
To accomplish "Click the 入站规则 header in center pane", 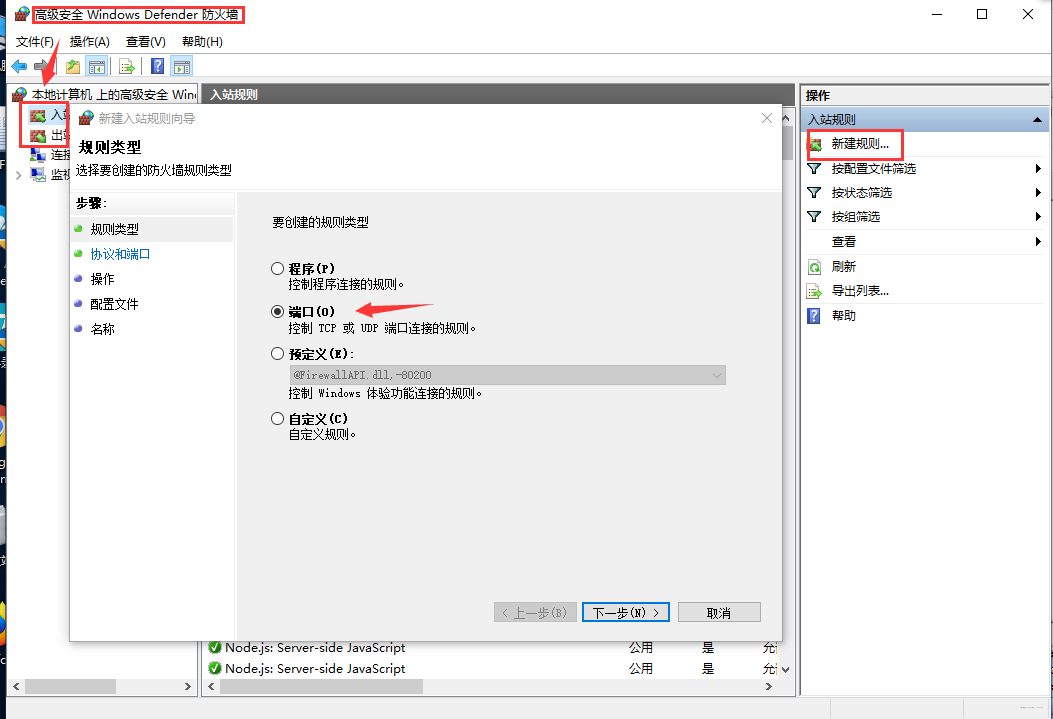I will pyautogui.click(x=234, y=95).
